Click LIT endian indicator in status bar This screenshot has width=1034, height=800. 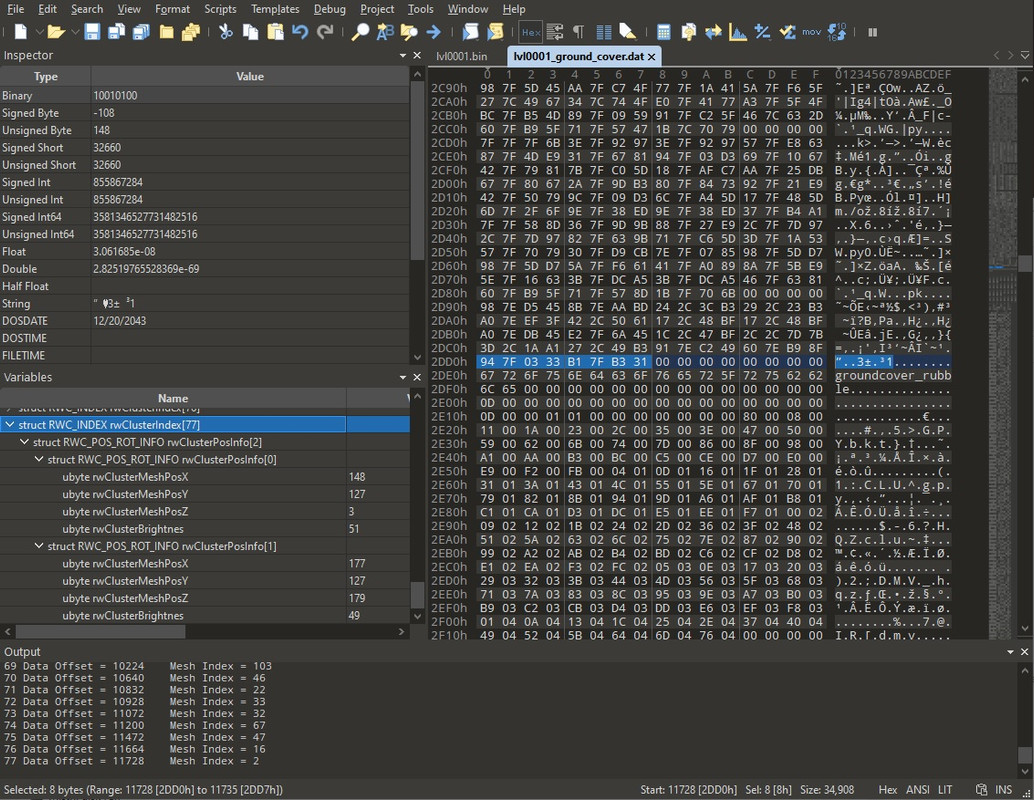945,789
